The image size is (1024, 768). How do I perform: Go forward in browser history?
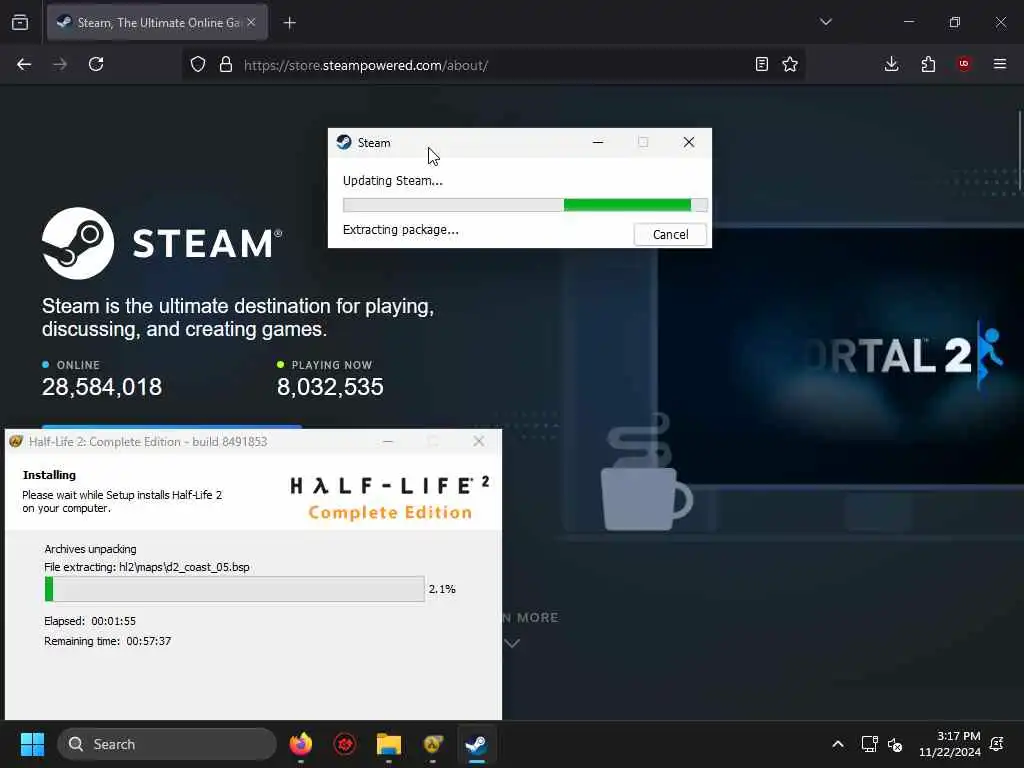[60, 64]
